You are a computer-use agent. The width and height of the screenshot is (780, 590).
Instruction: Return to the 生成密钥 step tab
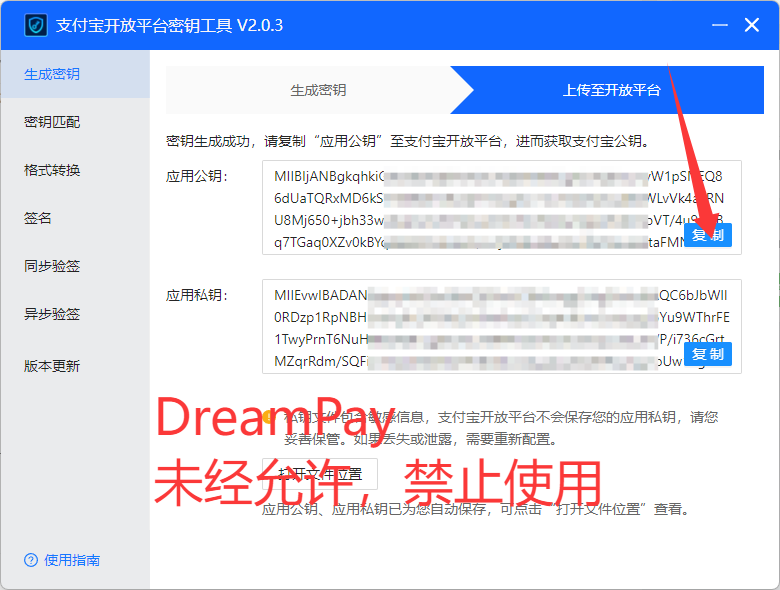click(x=318, y=90)
